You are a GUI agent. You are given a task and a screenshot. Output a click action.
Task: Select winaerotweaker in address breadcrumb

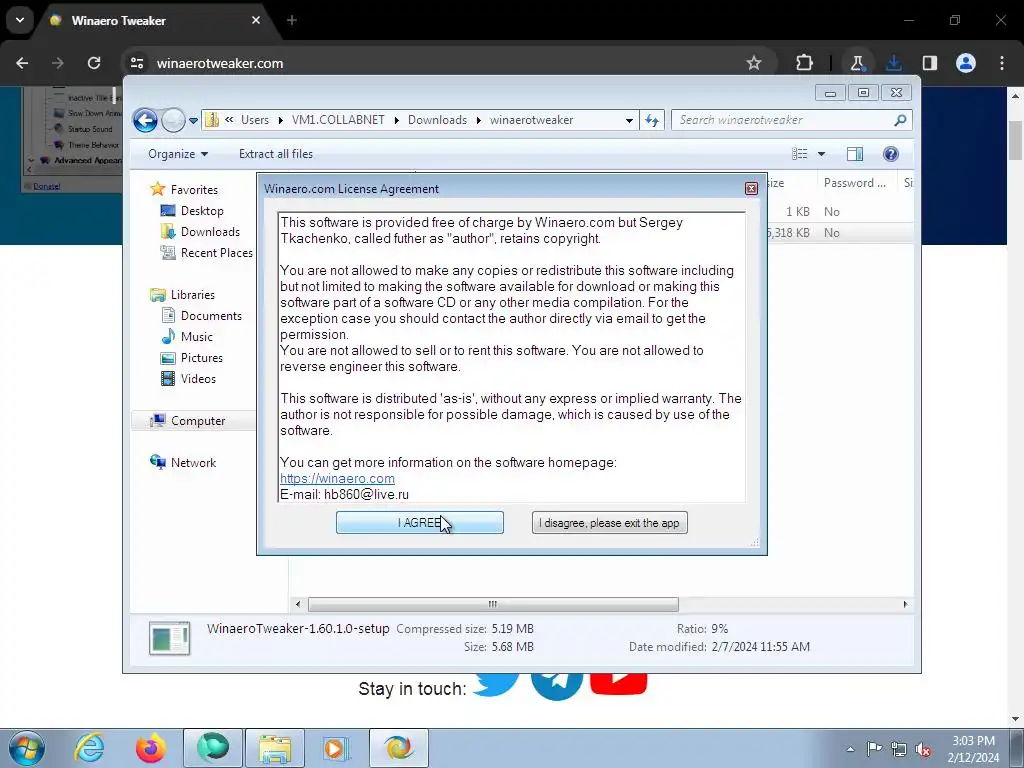[x=531, y=120]
